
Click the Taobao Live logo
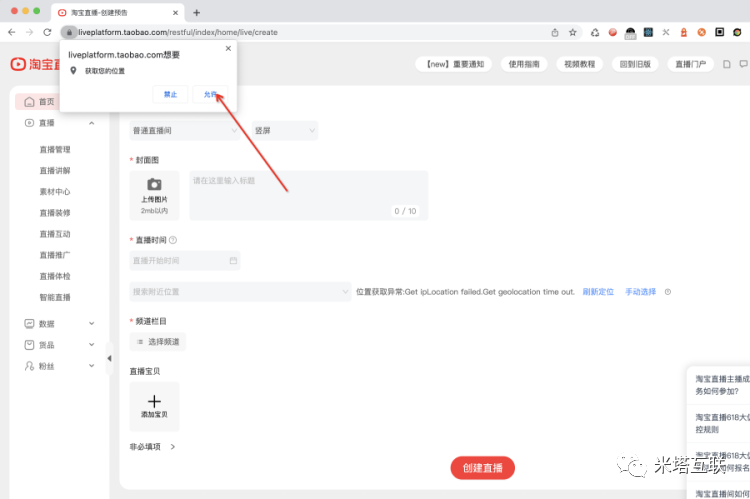[x=36, y=64]
